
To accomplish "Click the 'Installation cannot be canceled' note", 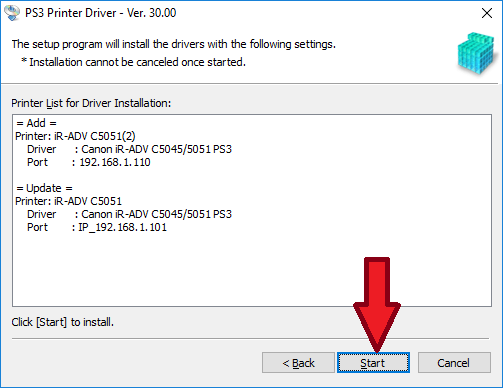I will (134, 62).
